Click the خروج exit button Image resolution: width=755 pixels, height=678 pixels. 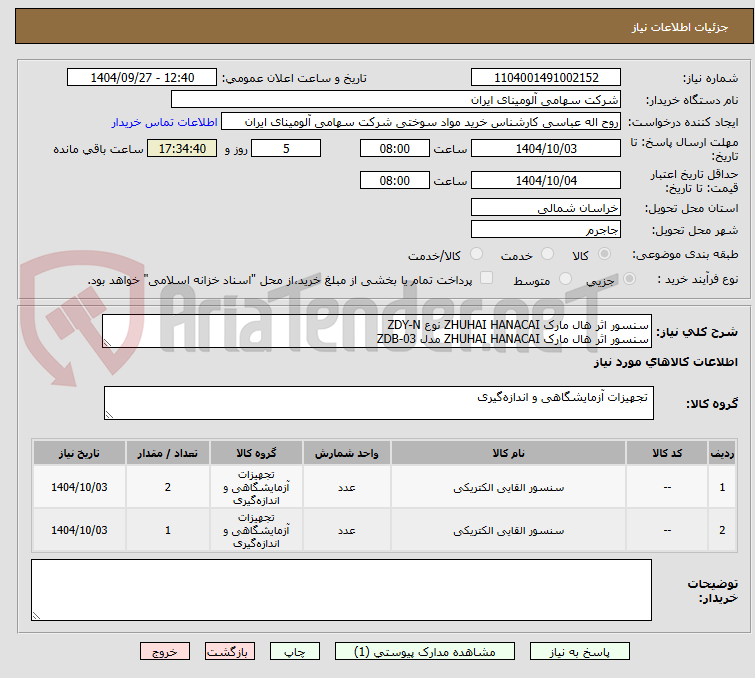[x=165, y=652]
